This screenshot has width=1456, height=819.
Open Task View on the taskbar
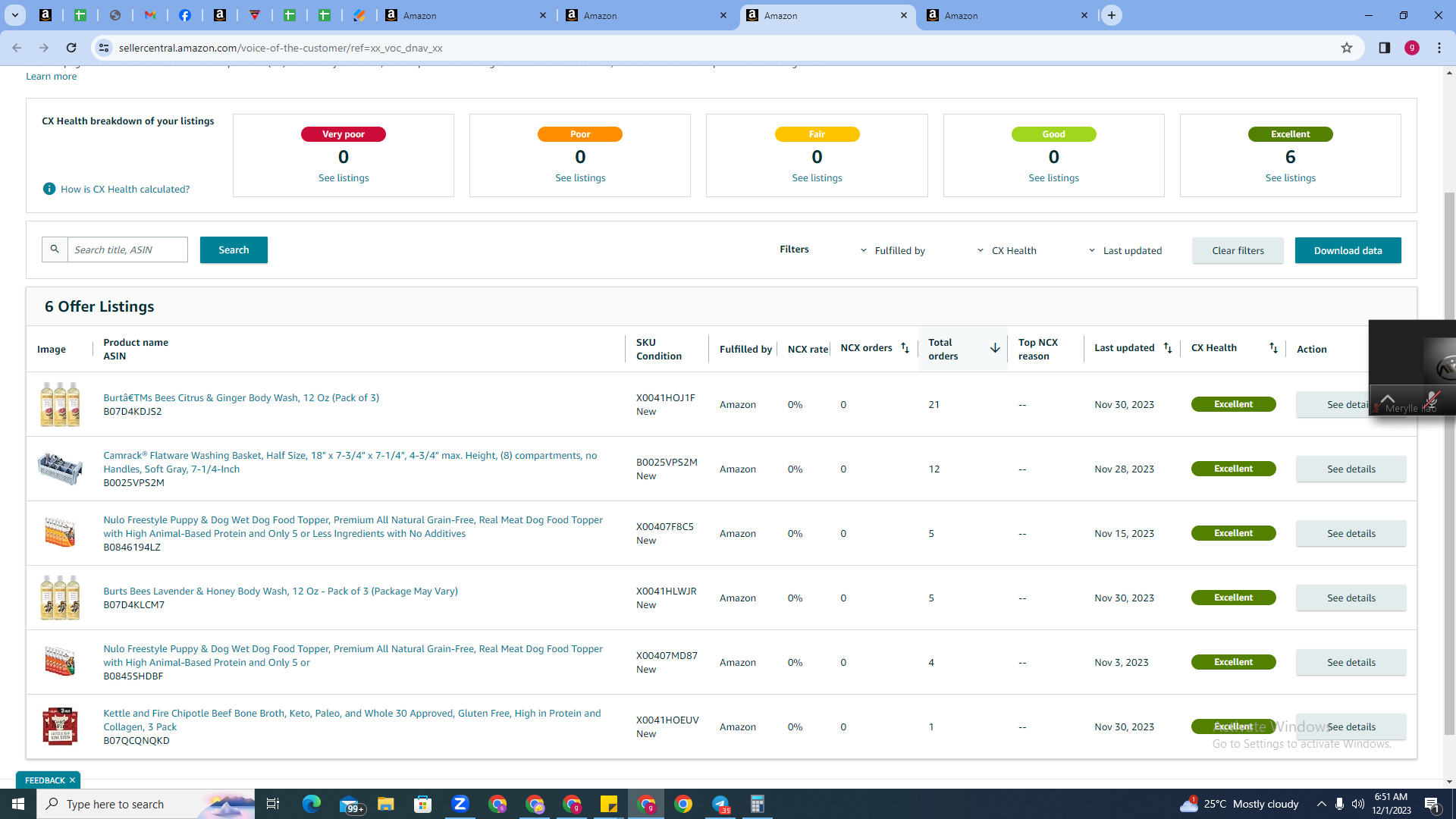[x=273, y=804]
